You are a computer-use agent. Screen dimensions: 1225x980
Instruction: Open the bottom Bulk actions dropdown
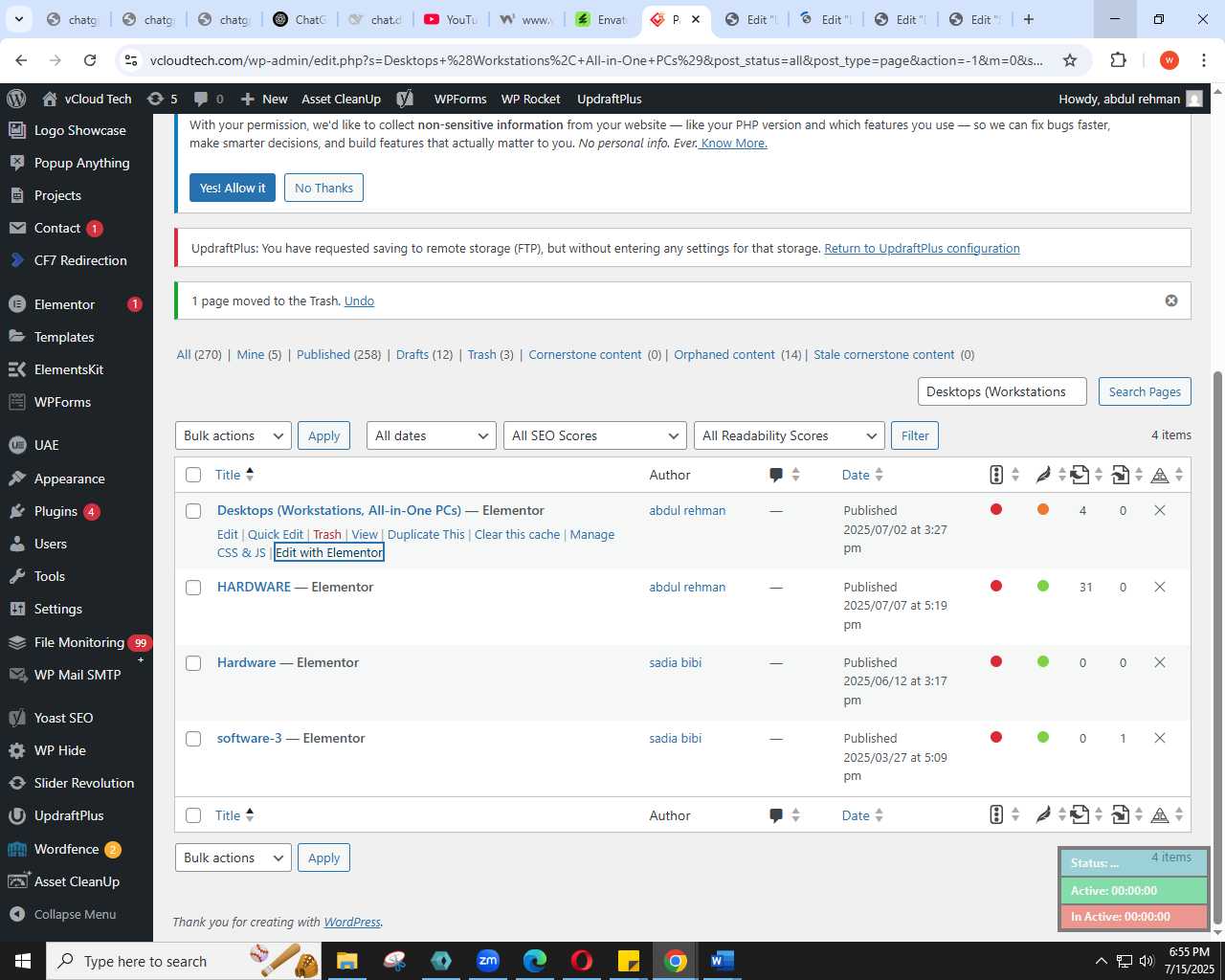pos(234,857)
